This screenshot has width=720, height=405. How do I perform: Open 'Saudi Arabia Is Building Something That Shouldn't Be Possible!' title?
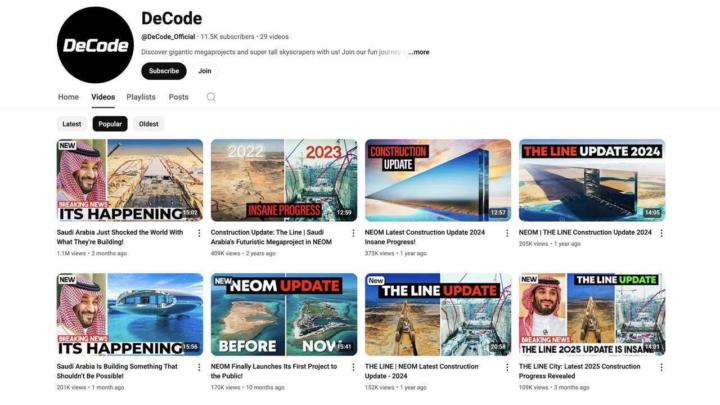click(x=117, y=371)
